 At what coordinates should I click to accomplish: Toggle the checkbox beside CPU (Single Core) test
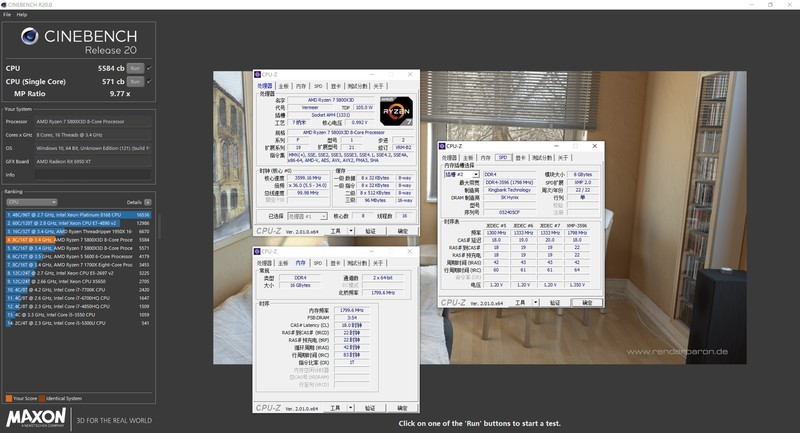[149, 82]
